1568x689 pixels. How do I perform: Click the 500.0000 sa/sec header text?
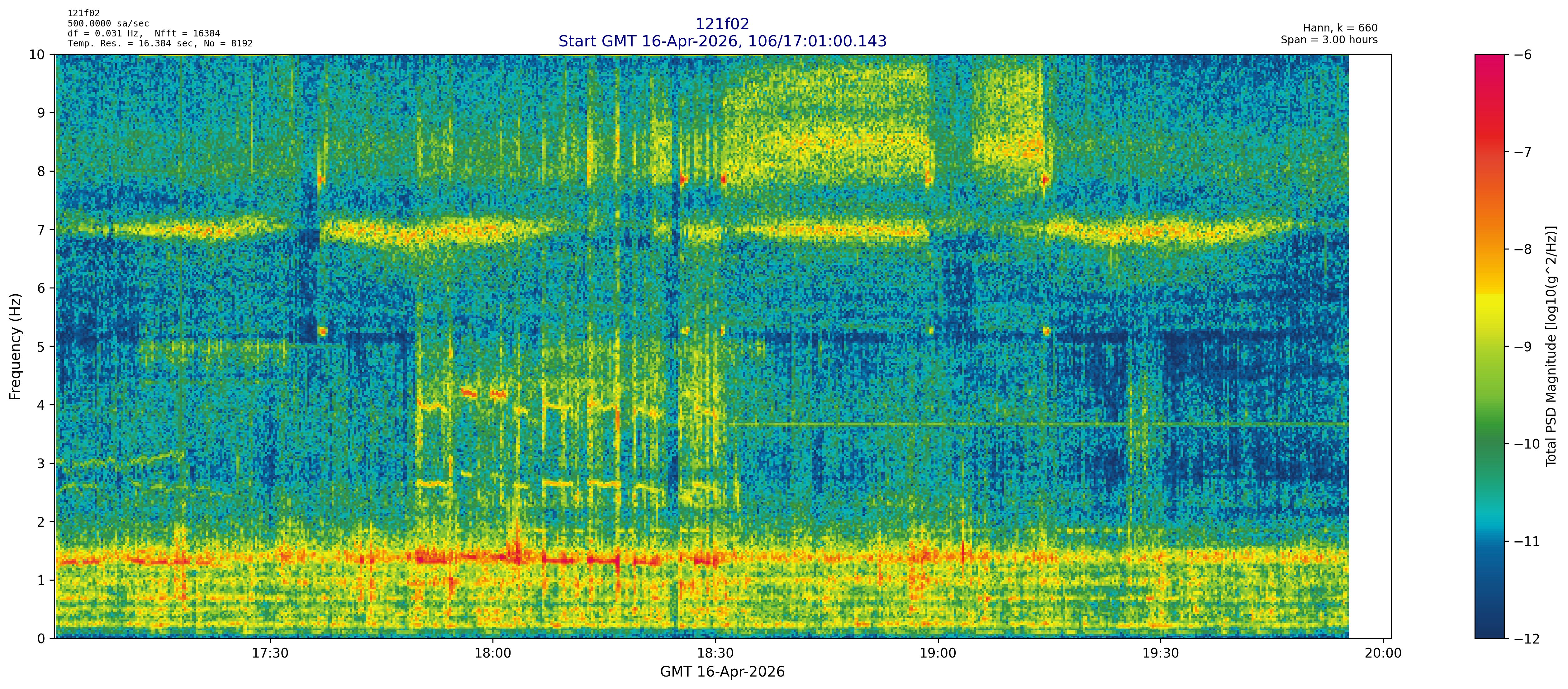[108, 24]
